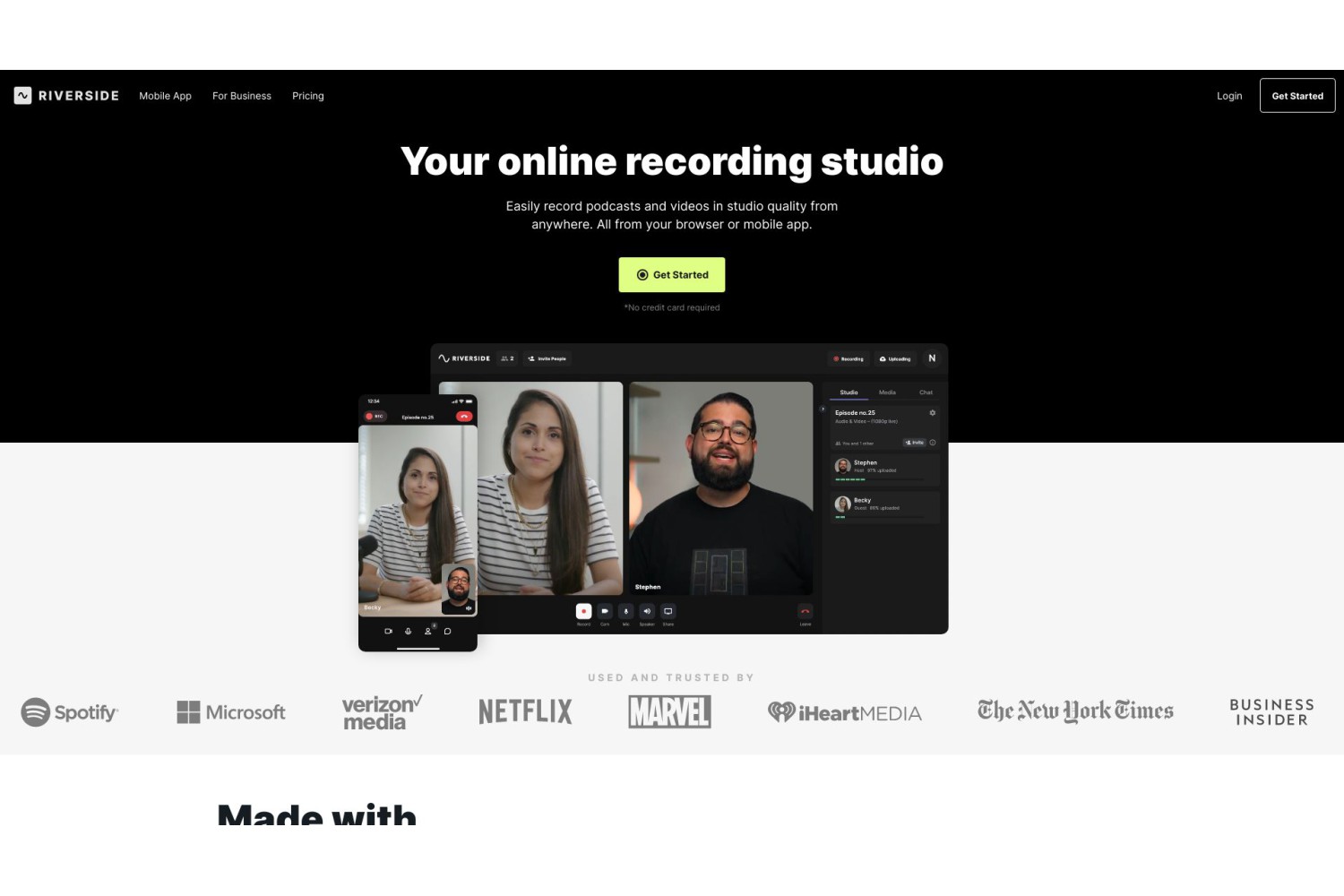This screenshot has height=896, width=1344.
Task: Click the outlined Get Started button in header
Action: tap(1297, 96)
